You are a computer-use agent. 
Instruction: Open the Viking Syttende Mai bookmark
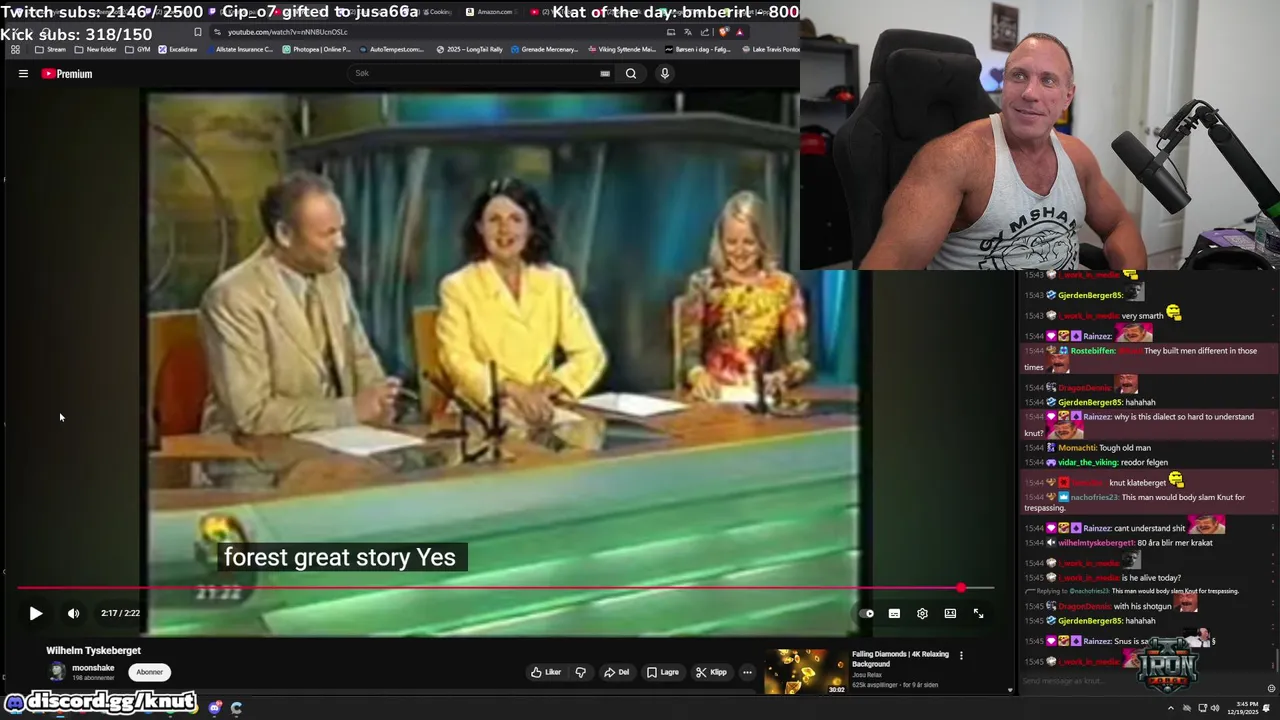[622, 49]
